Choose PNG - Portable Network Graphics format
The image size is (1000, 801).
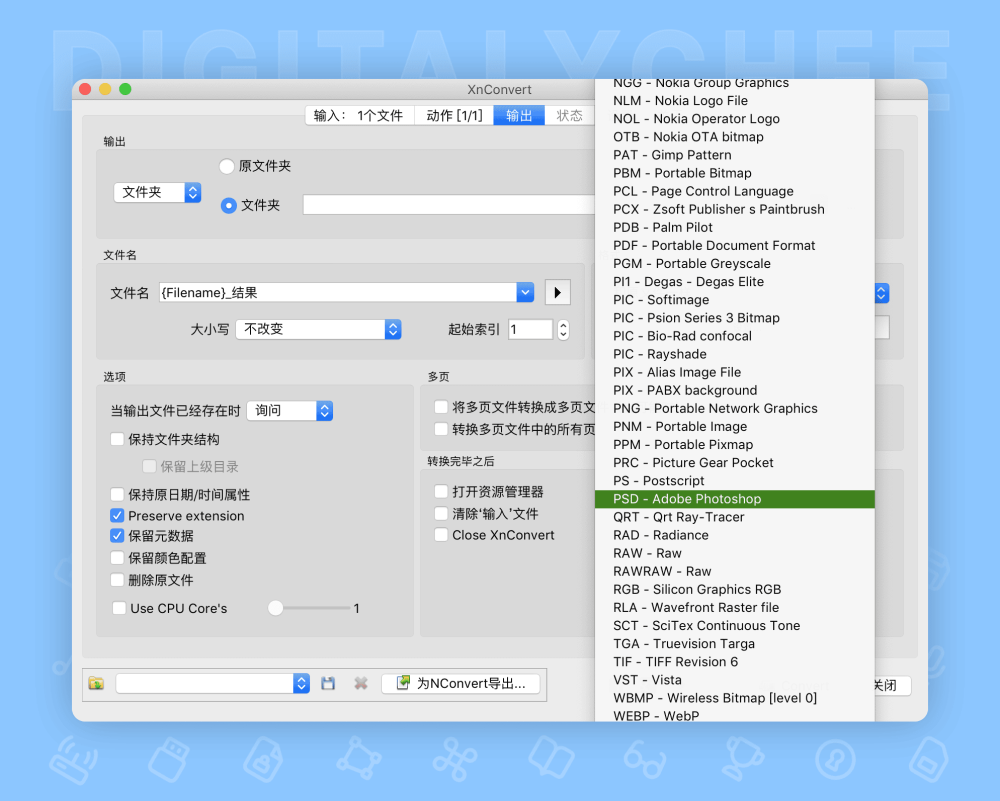pos(735,408)
